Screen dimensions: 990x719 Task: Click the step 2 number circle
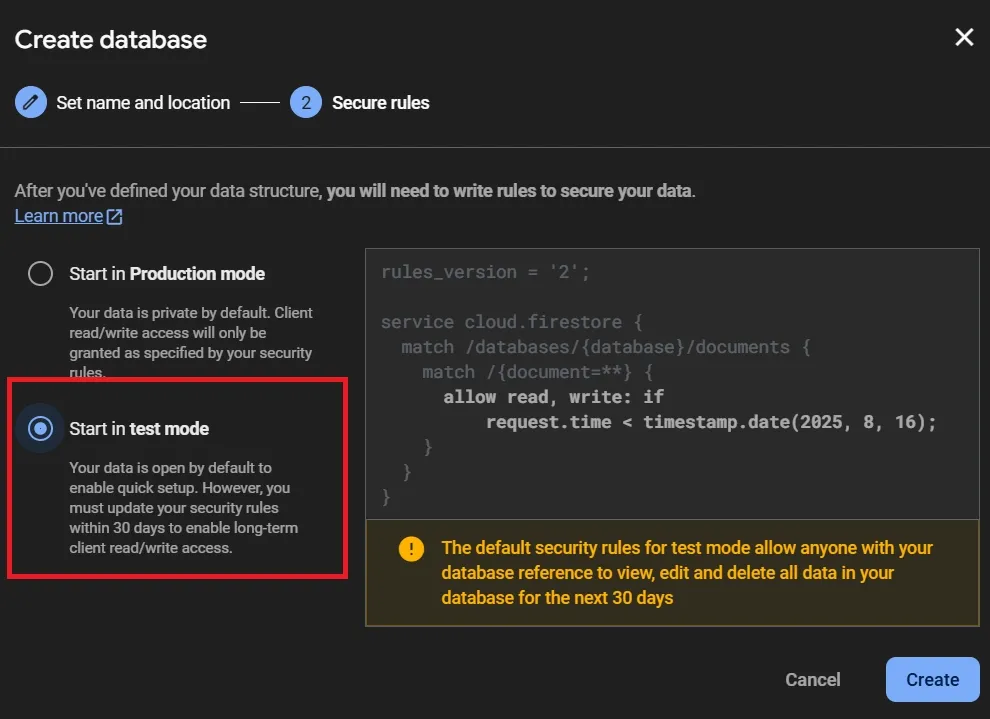tap(306, 102)
